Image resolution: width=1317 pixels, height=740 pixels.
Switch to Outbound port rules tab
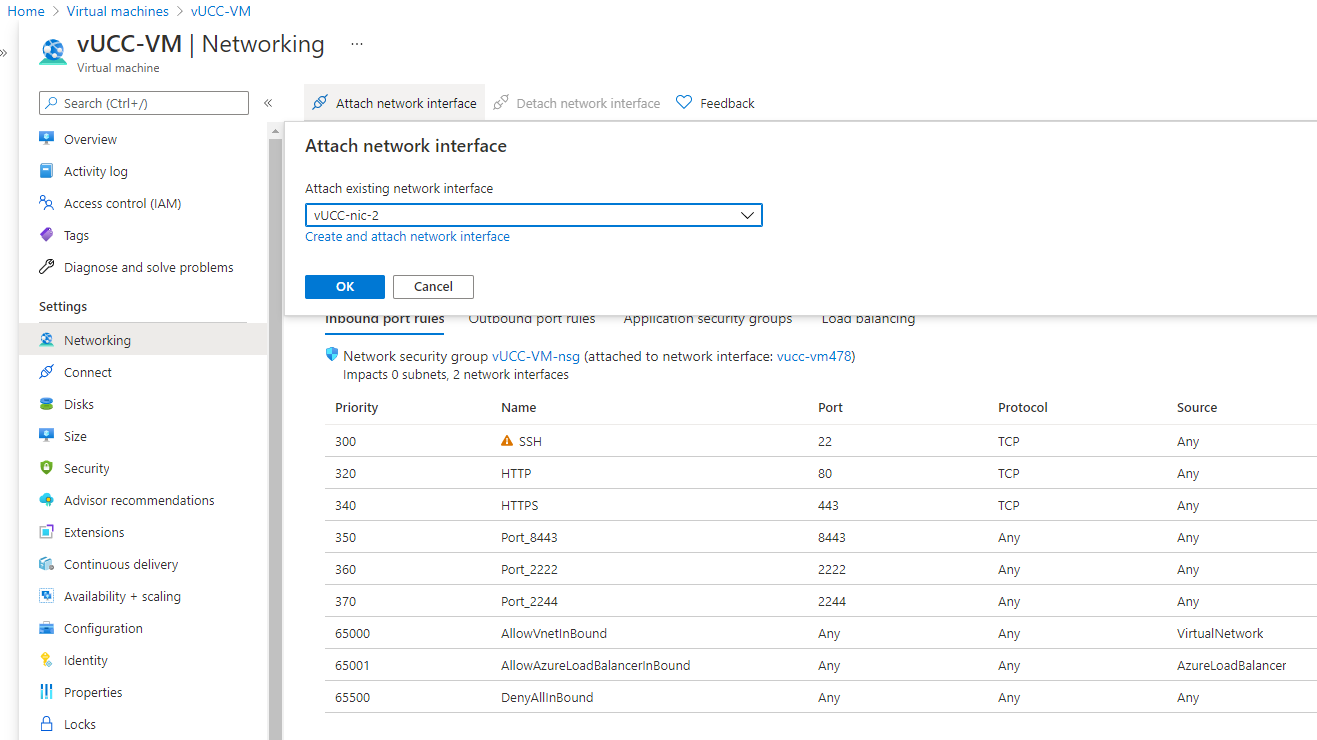[x=532, y=319]
